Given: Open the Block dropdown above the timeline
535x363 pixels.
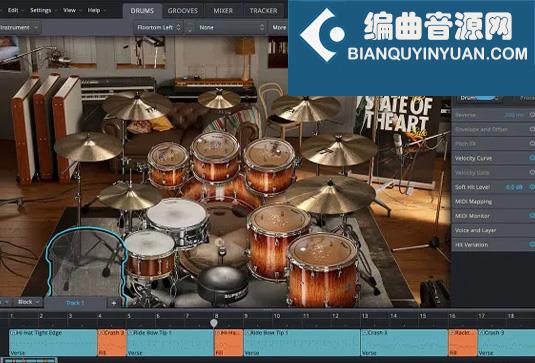Looking at the screenshot, I should coord(28,302).
